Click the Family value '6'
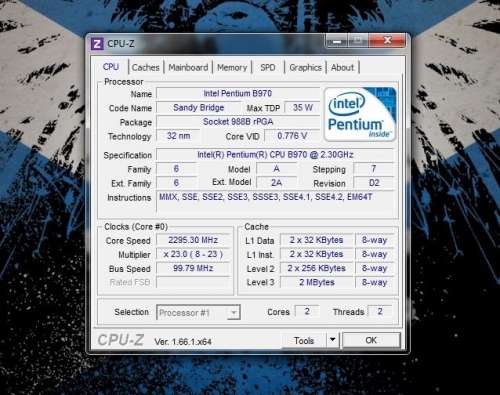Viewport: 500px width, 395px height. [176, 169]
